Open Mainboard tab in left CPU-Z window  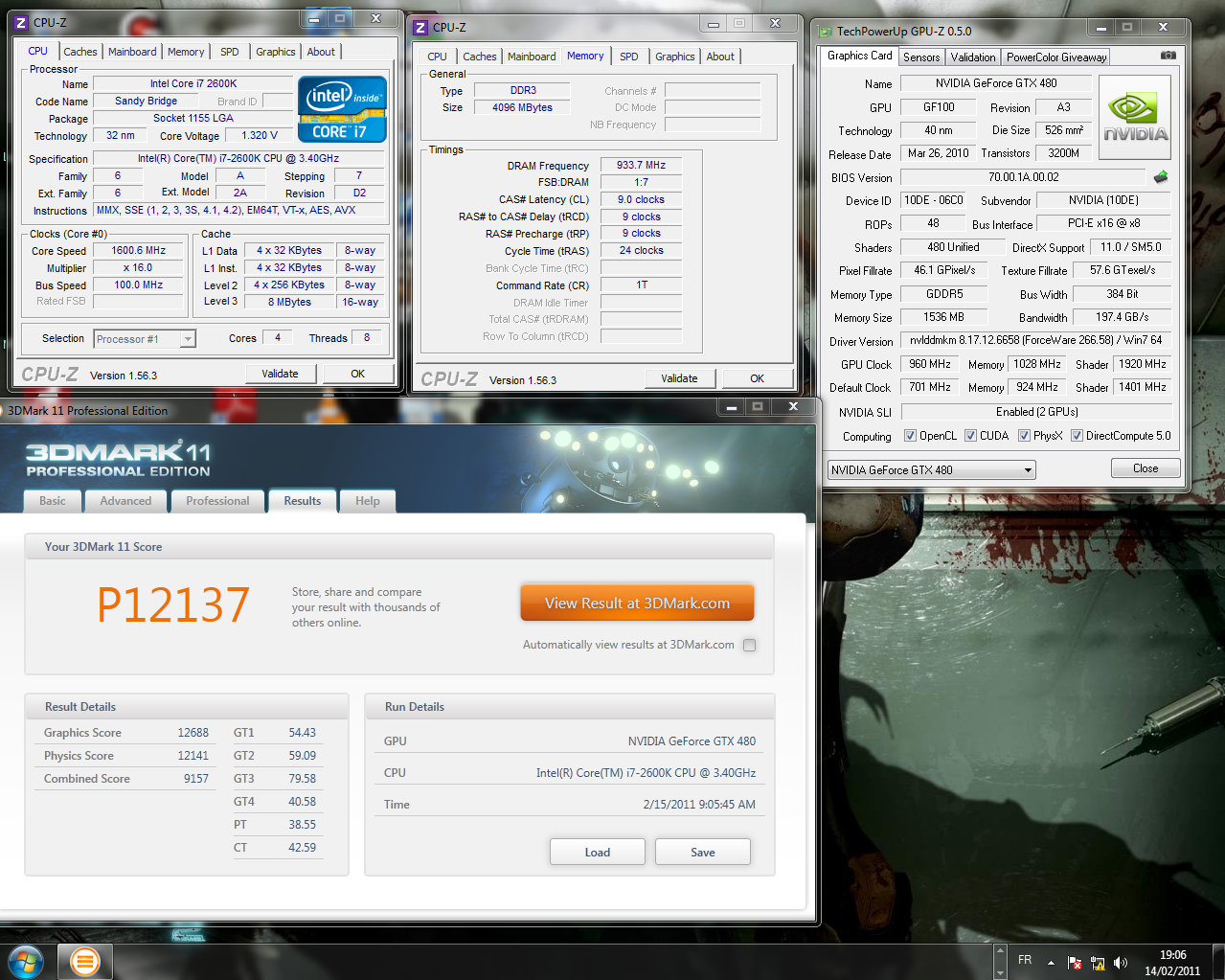132,52
